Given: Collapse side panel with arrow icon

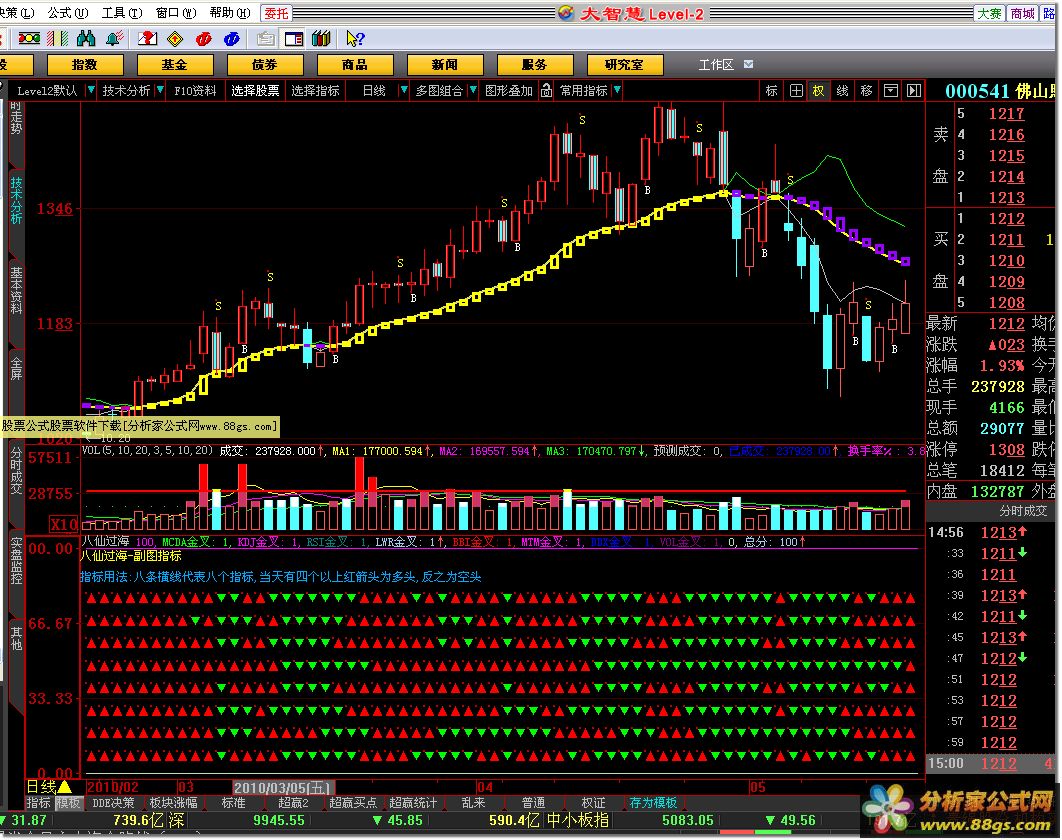Looking at the screenshot, I should click(914, 90).
